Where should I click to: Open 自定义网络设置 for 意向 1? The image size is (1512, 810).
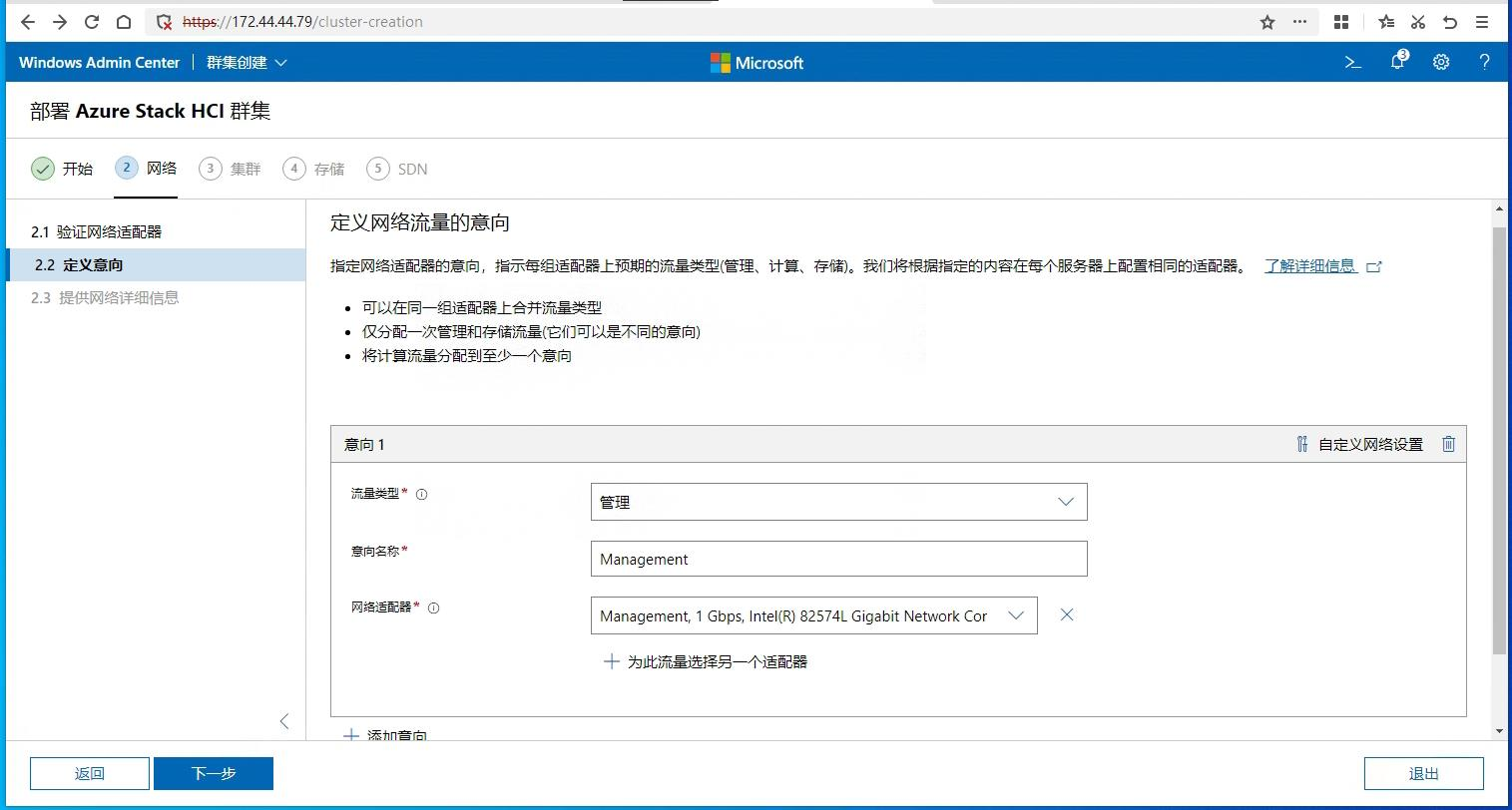[x=1359, y=444]
